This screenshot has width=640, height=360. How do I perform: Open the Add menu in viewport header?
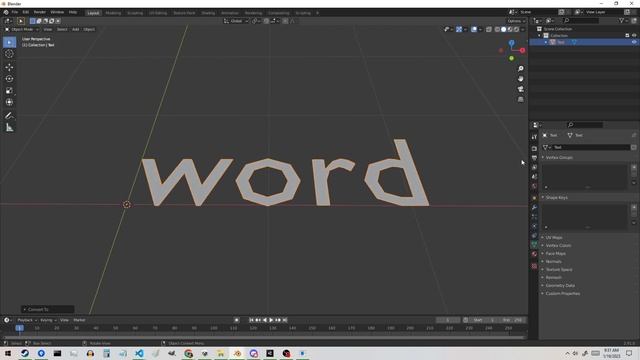pos(76,29)
